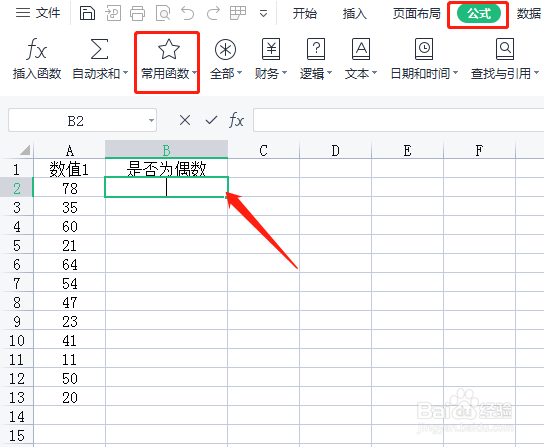Click cell with value 20
The image size is (544, 447).
(x=69, y=397)
